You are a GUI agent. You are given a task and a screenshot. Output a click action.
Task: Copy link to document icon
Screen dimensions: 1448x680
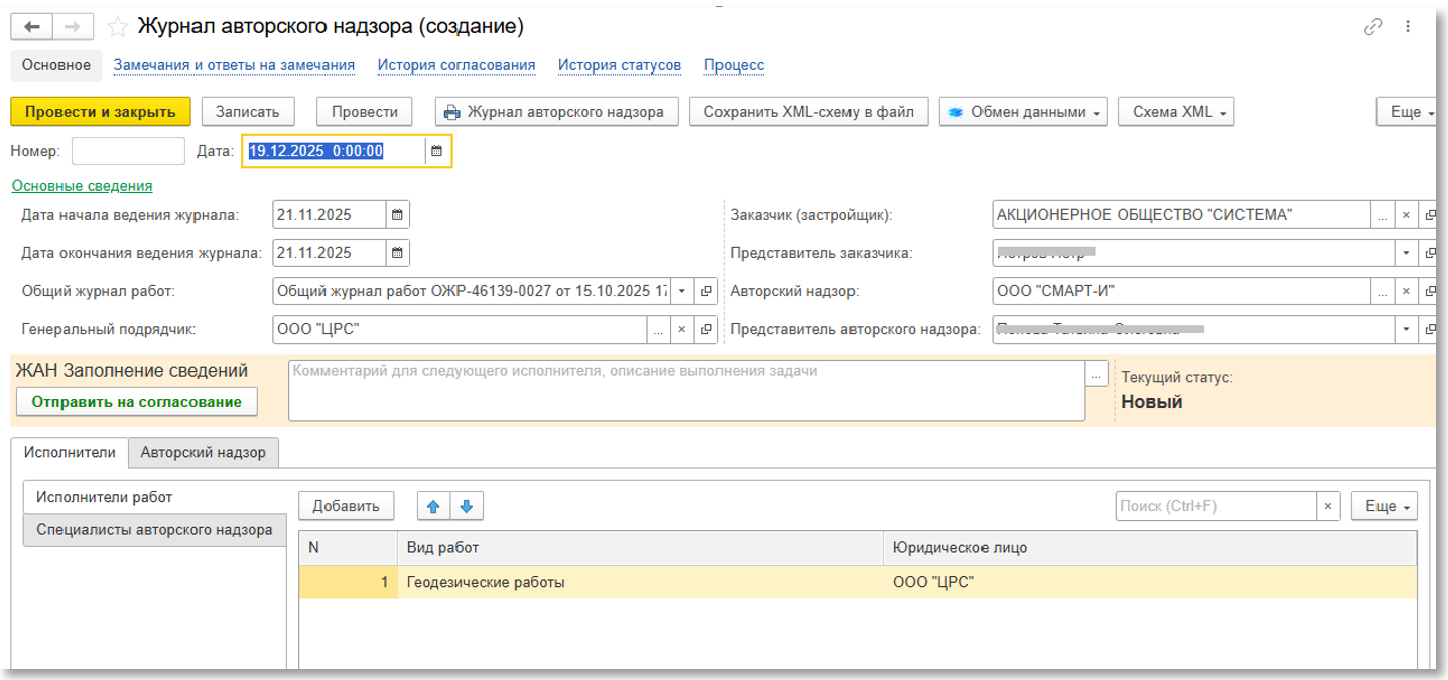pos(1373,27)
